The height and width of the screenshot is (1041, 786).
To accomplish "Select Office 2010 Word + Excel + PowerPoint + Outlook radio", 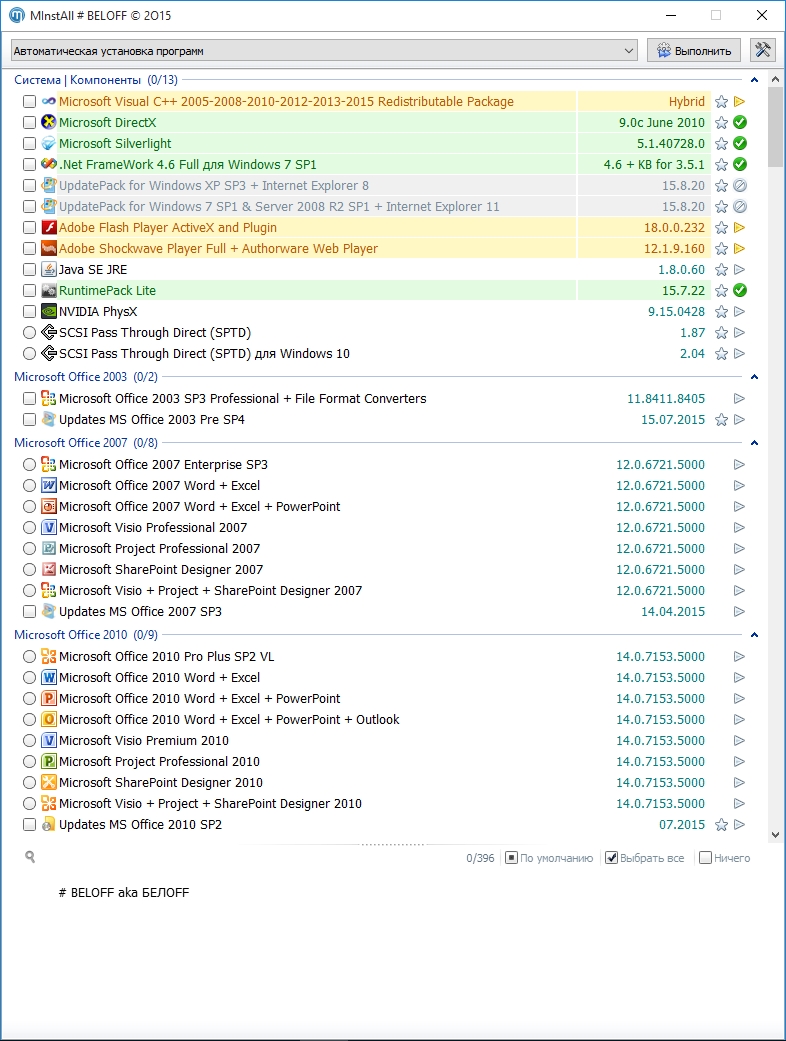I will [29, 719].
